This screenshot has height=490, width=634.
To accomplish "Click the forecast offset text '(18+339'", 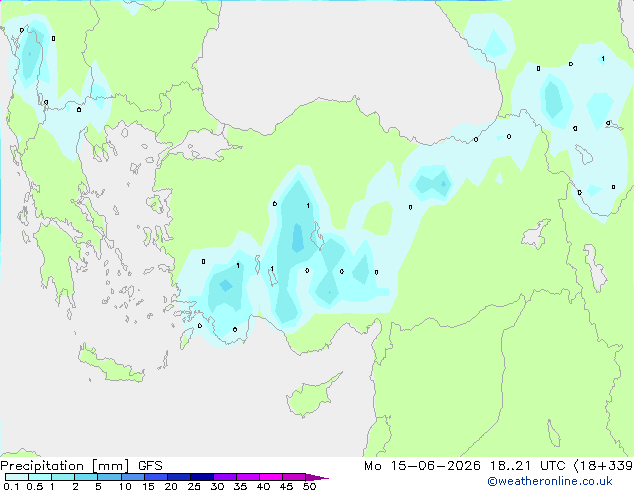I will pos(603,466).
